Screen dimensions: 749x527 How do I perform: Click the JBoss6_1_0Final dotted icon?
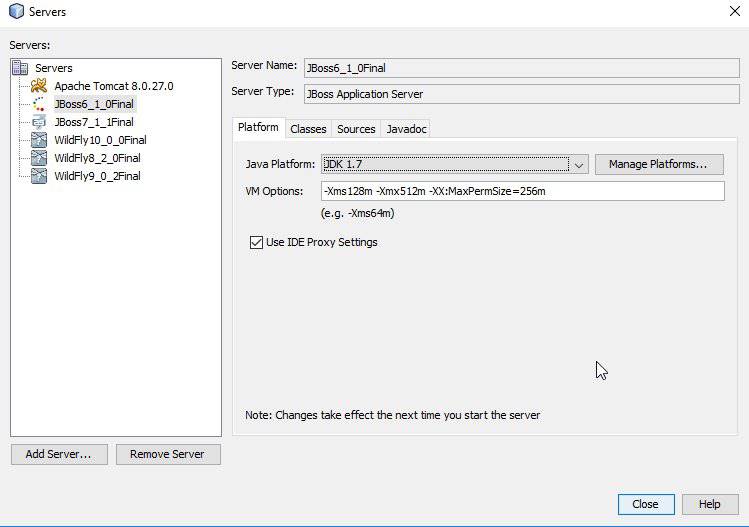[x=39, y=104]
